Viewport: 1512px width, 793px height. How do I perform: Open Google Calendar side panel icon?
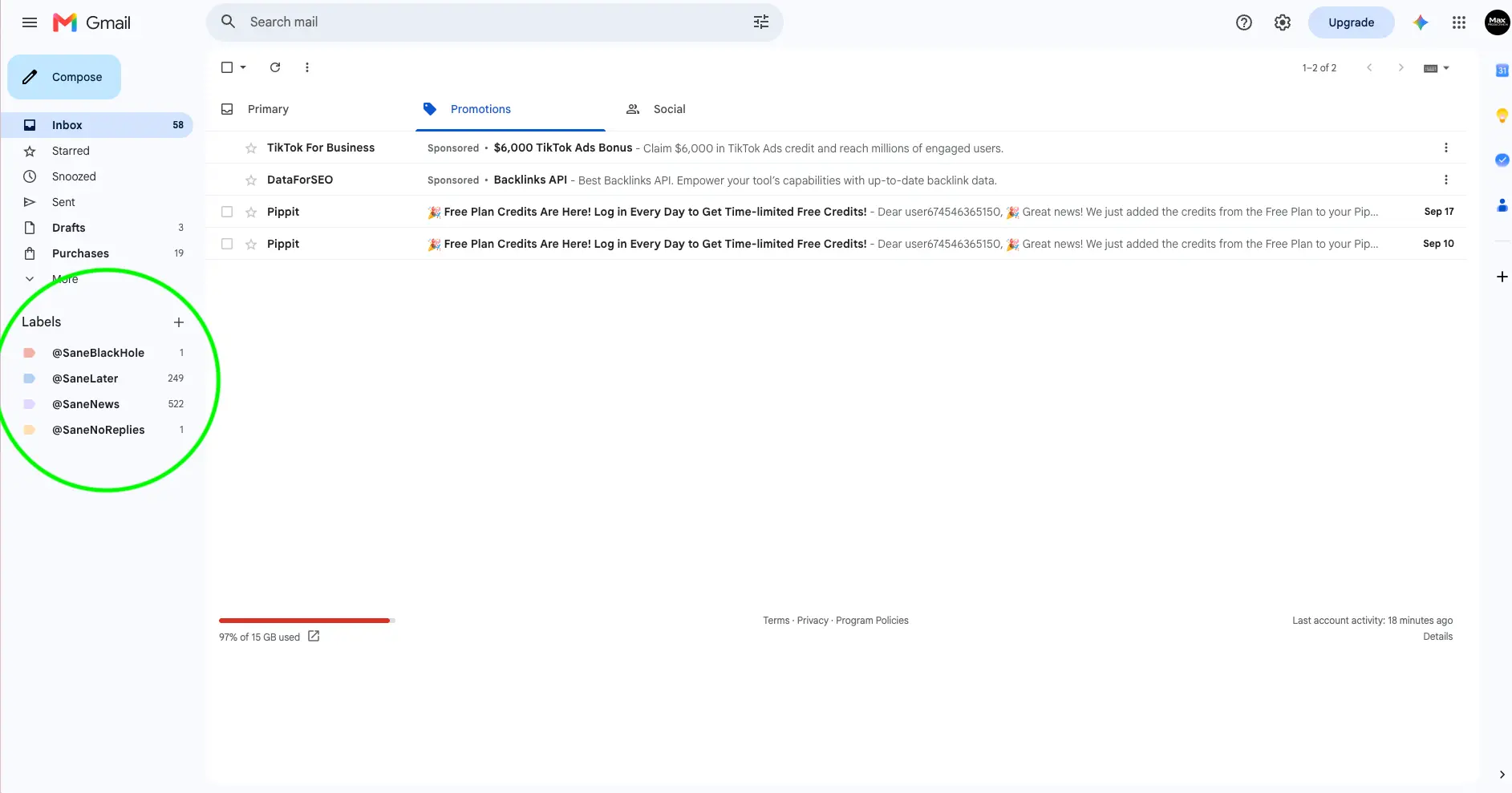(x=1502, y=71)
